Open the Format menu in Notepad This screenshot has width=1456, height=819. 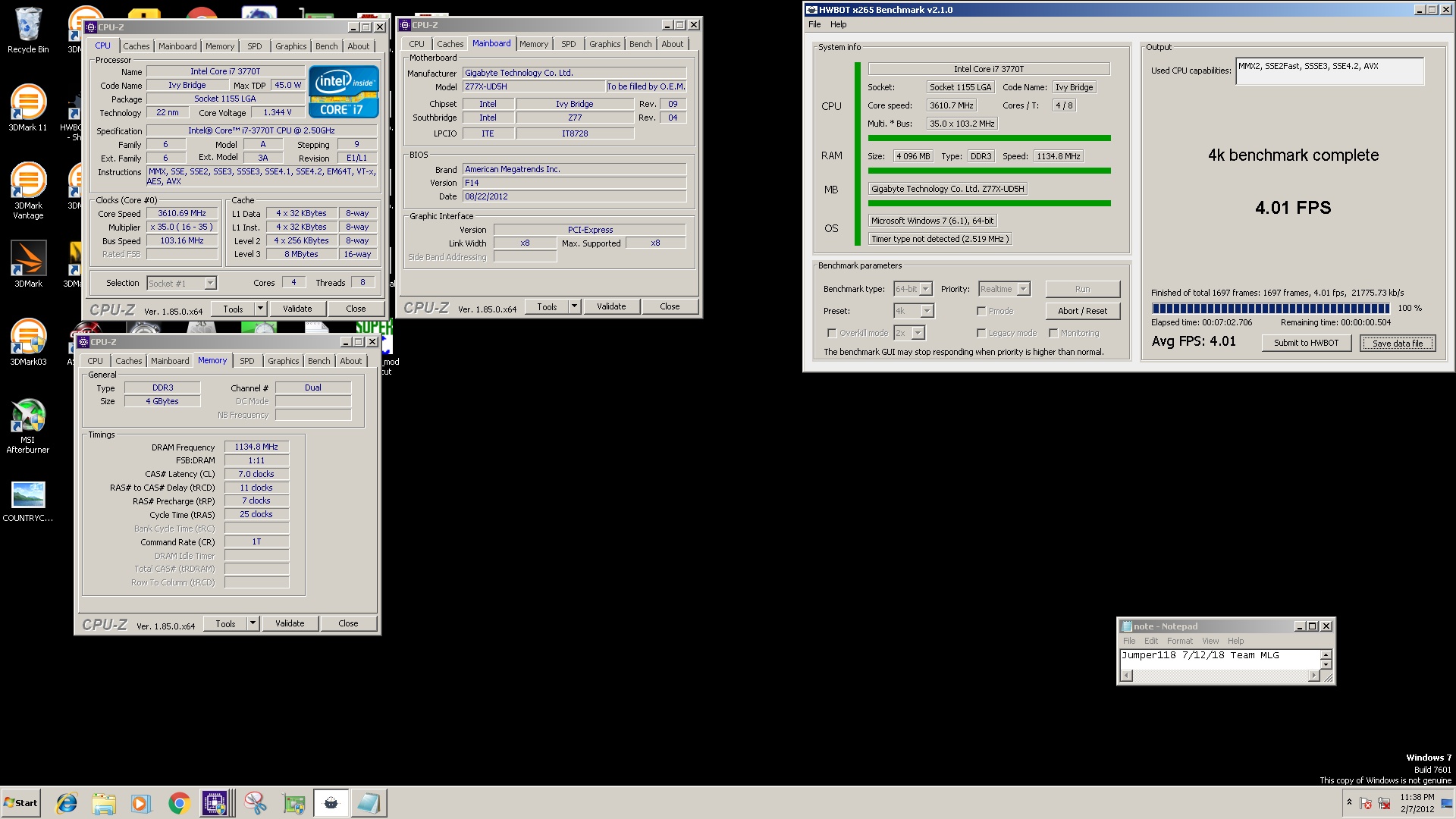tap(1179, 641)
